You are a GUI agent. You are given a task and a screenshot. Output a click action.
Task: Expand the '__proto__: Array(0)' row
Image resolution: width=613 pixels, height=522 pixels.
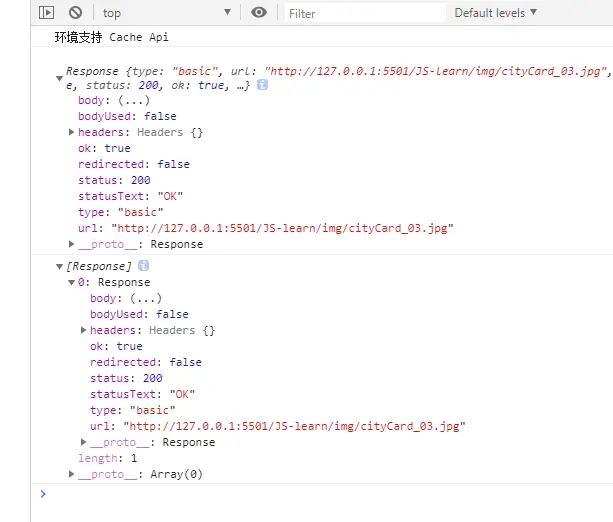click(x=71, y=474)
